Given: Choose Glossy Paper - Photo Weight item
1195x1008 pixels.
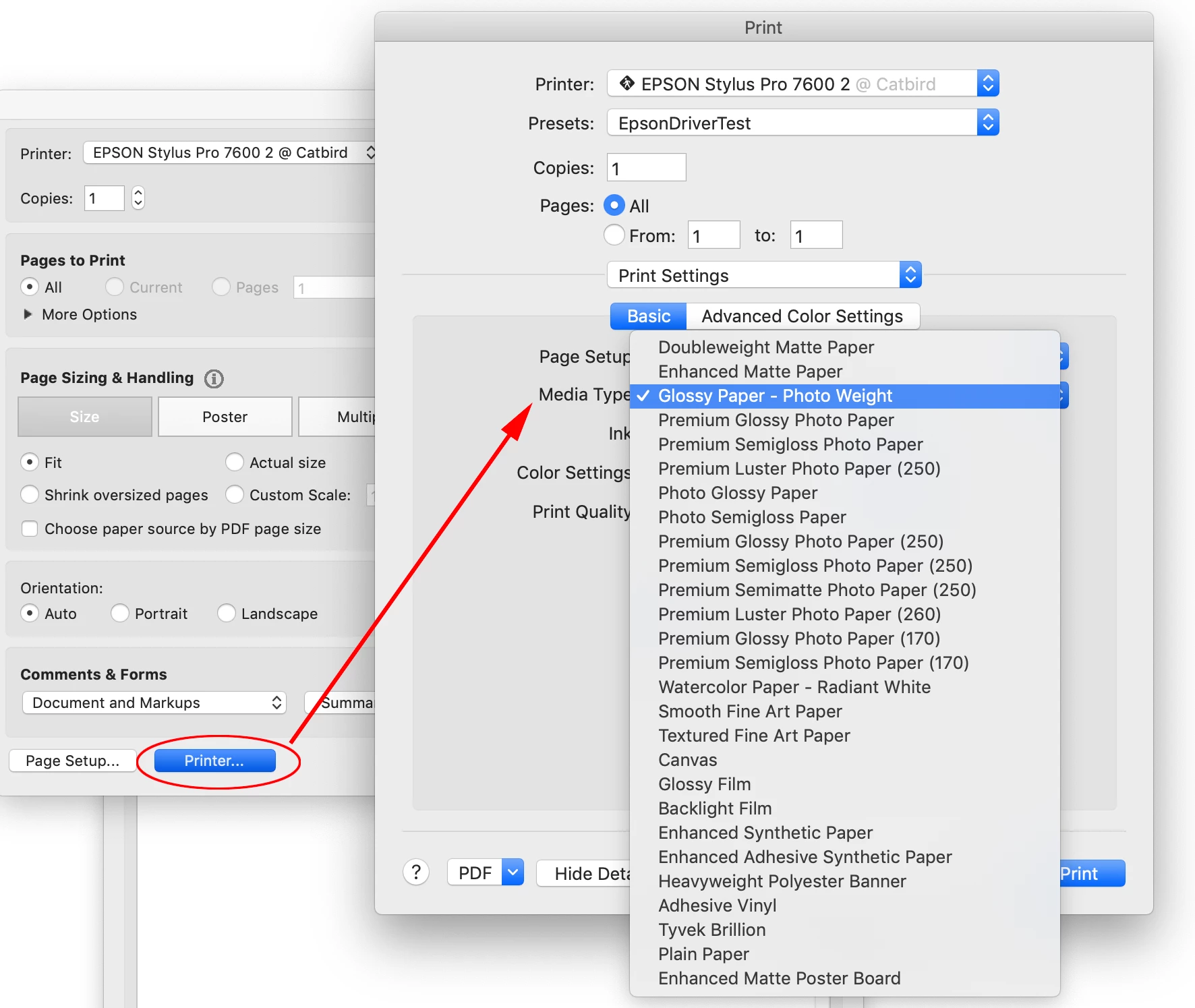Looking at the screenshot, I should [x=844, y=396].
